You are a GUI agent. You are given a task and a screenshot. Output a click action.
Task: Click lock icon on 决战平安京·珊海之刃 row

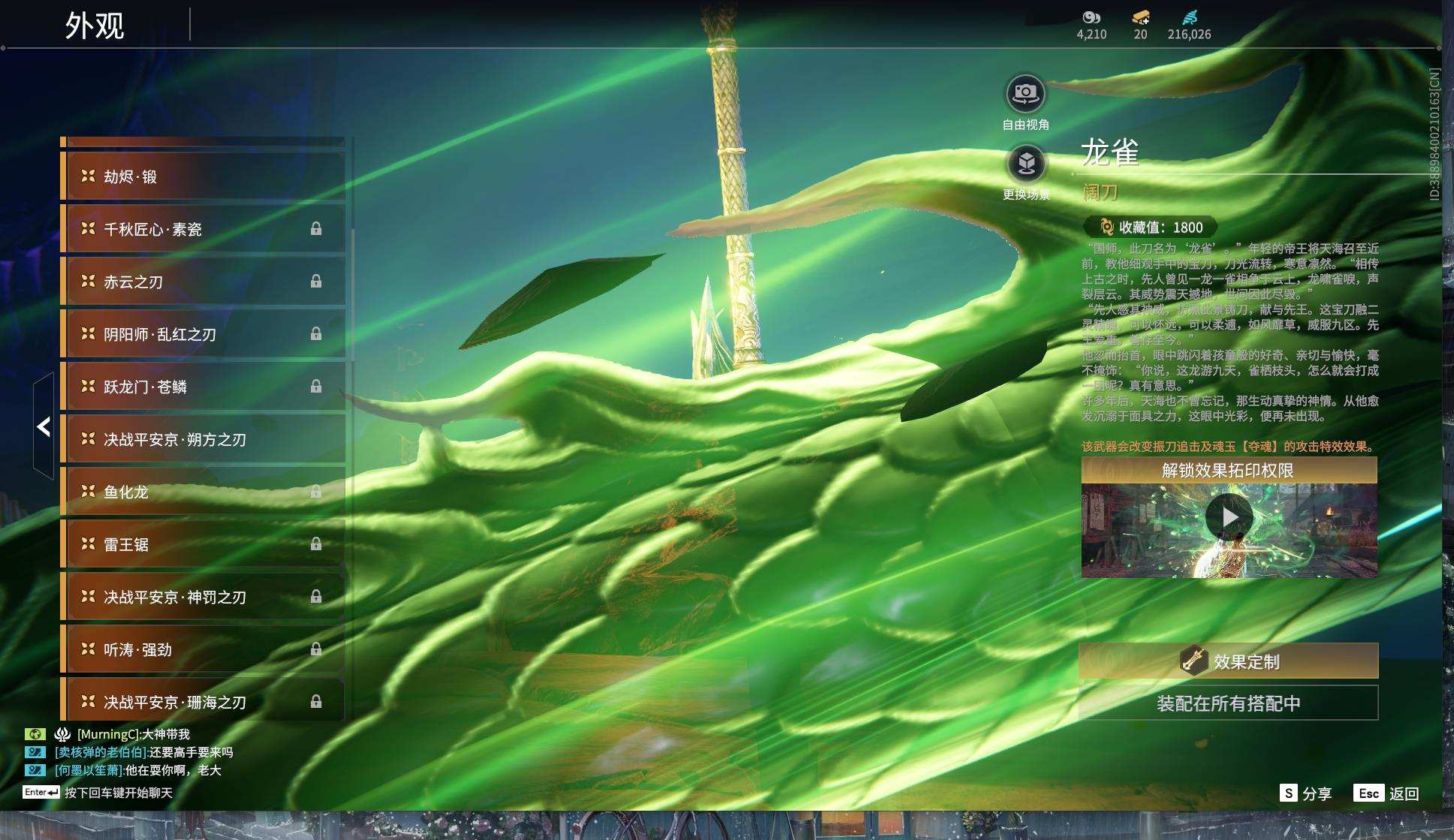point(316,701)
